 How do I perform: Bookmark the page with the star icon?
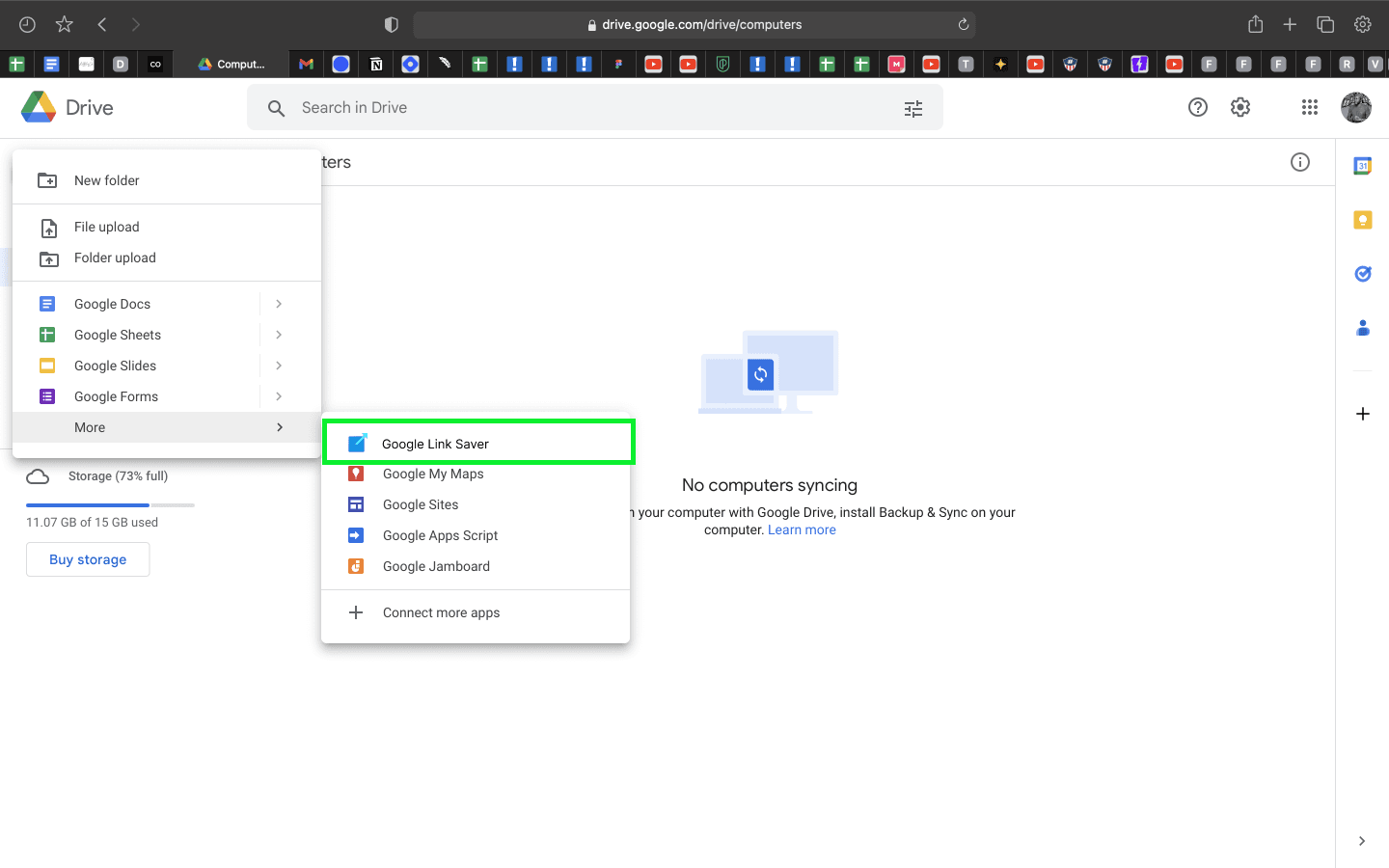pyautogui.click(x=65, y=25)
